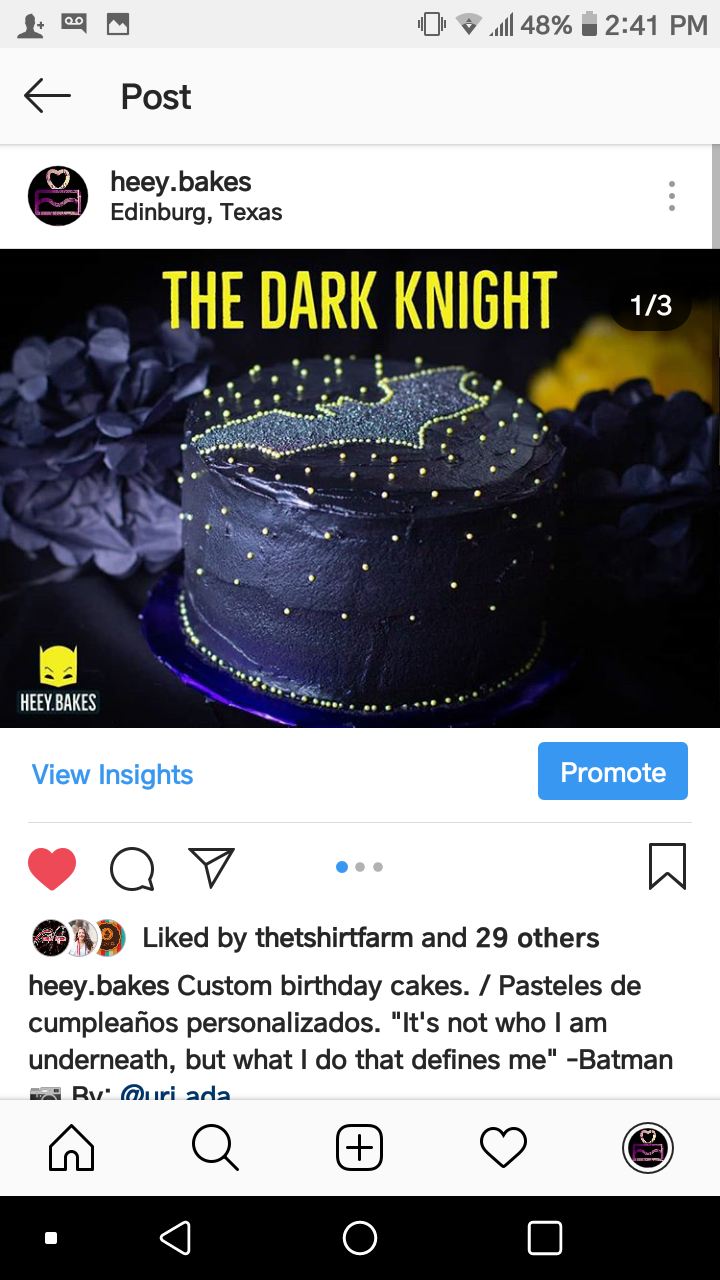Open View Insights link
Viewport: 720px width, 1280px height.
coord(112,775)
